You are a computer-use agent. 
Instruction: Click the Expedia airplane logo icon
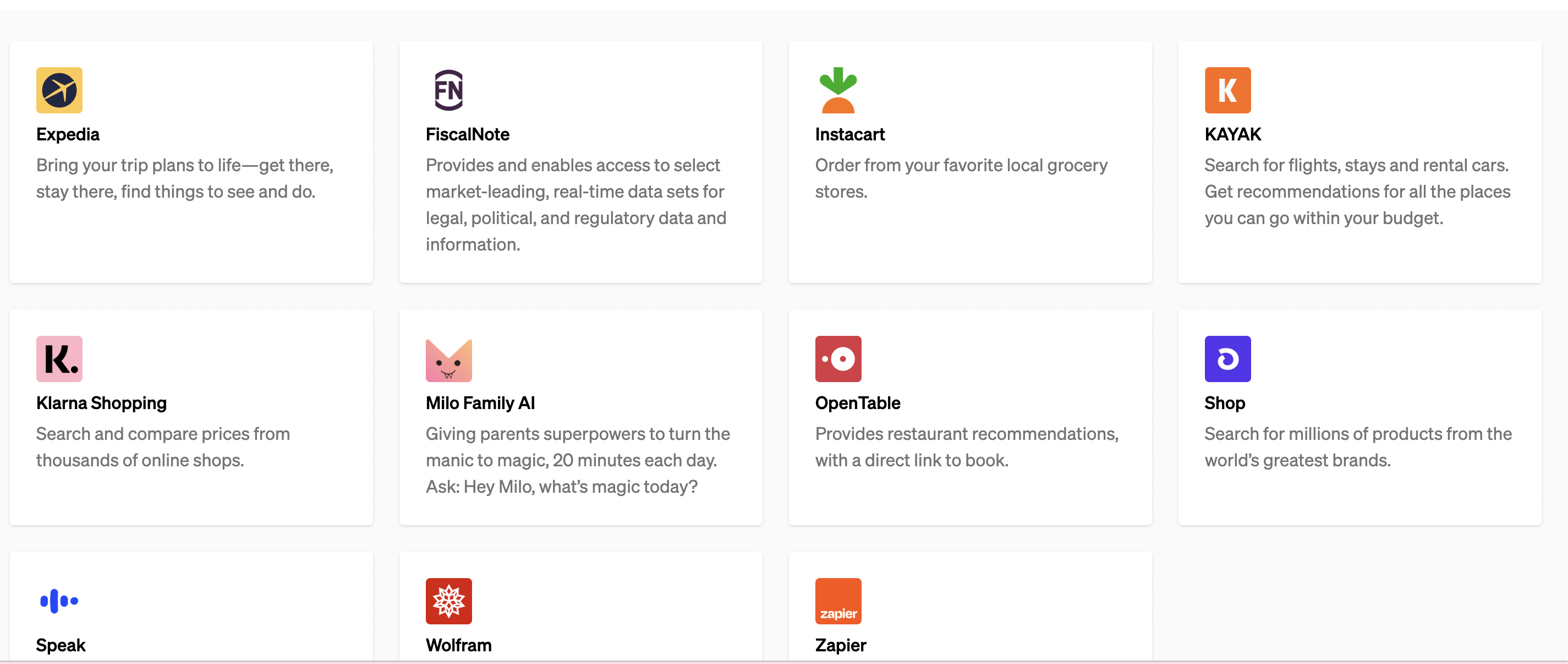[59, 90]
